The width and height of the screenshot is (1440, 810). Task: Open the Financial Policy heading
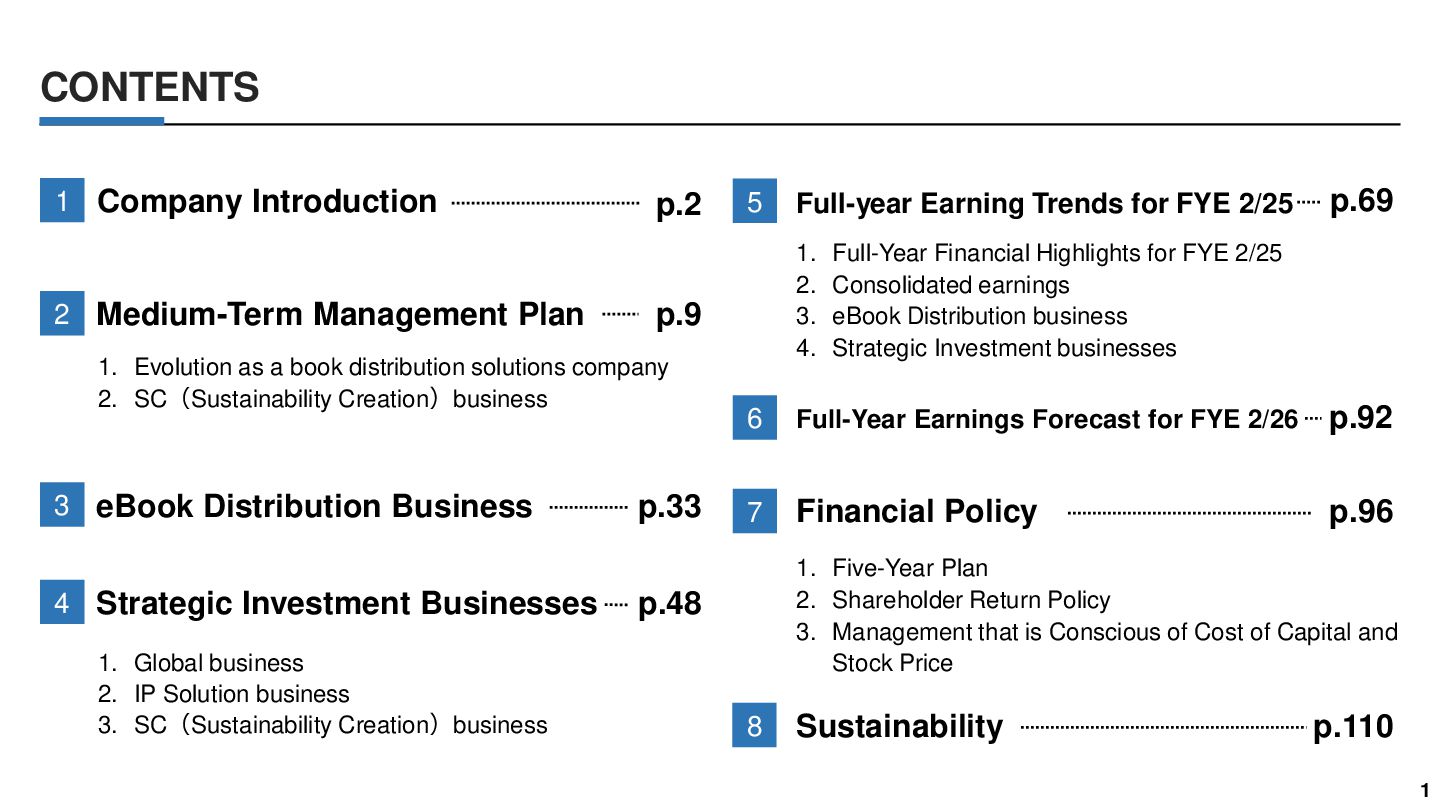click(x=916, y=512)
